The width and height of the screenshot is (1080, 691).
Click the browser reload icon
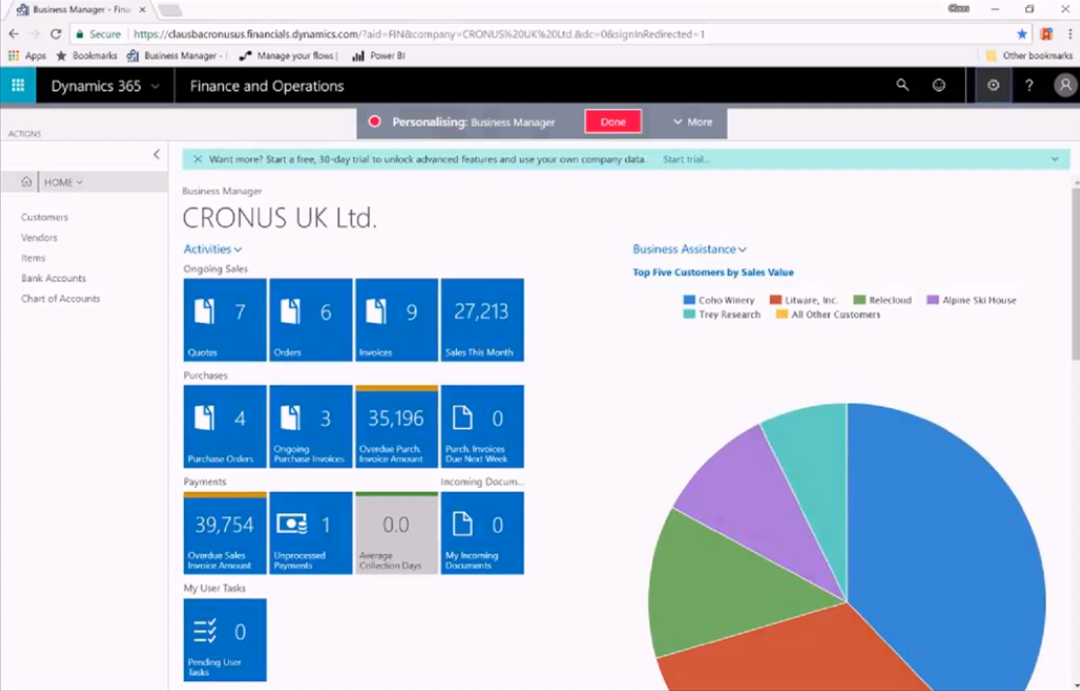click(56, 34)
